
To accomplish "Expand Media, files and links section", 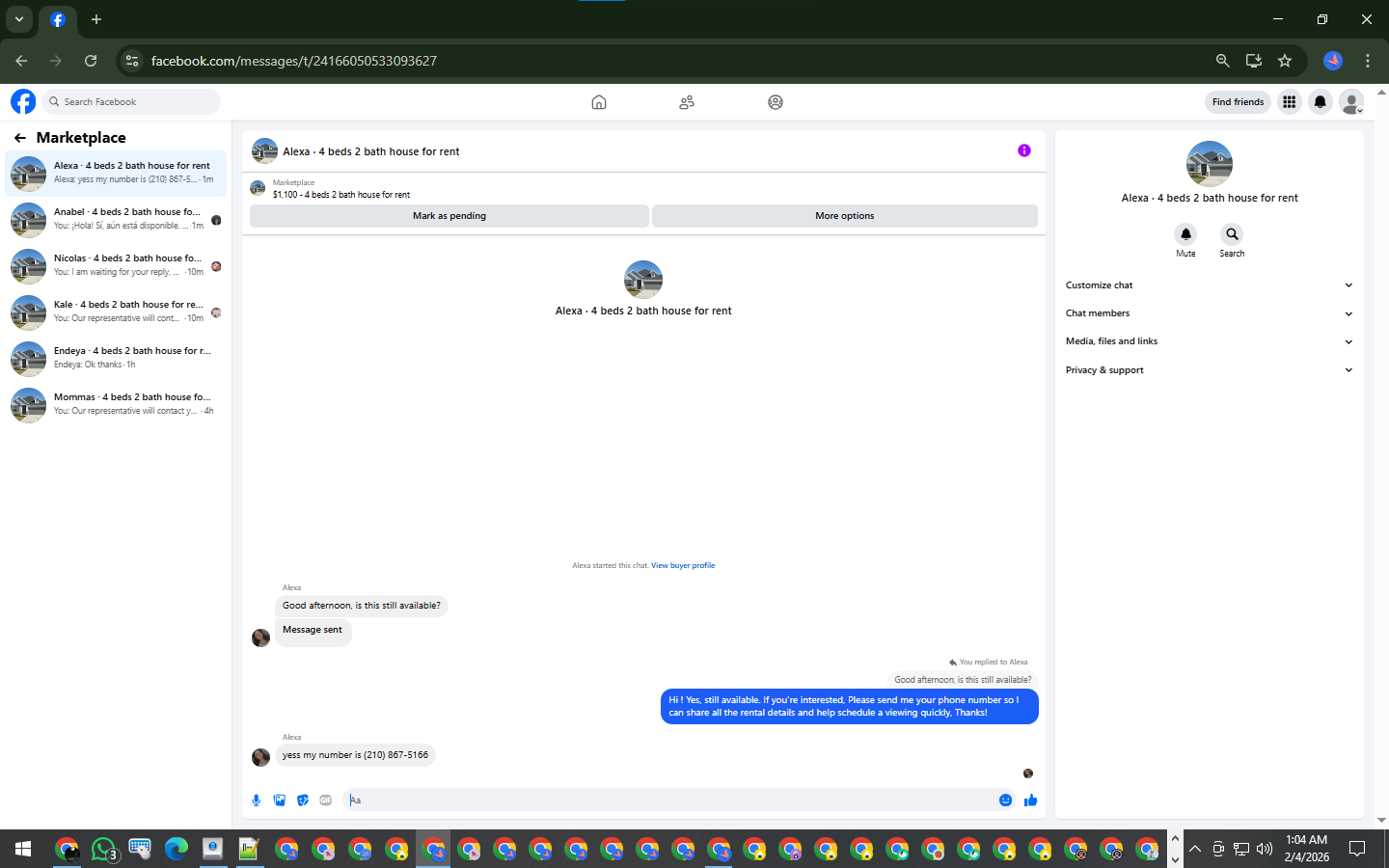I will (x=1209, y=341).
